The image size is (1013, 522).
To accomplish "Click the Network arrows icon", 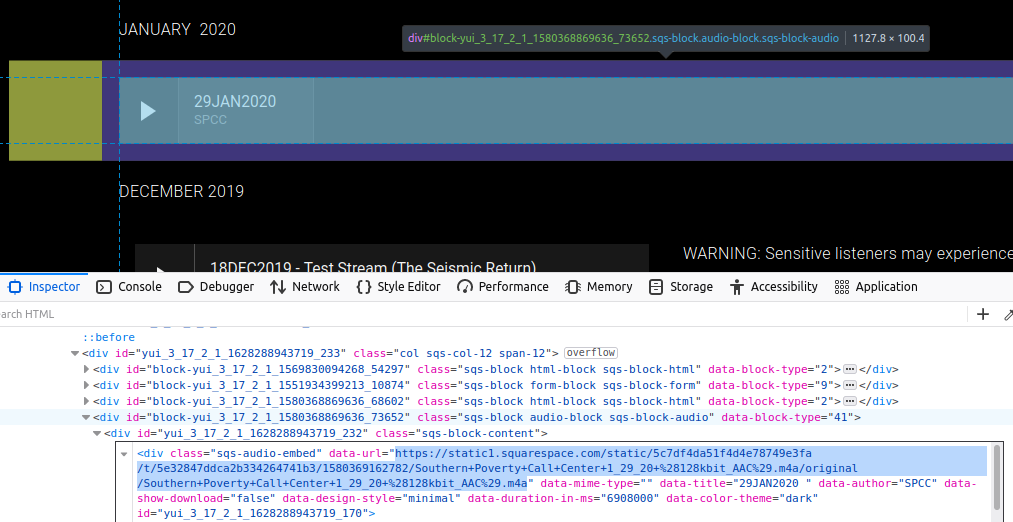I will 278,287.
